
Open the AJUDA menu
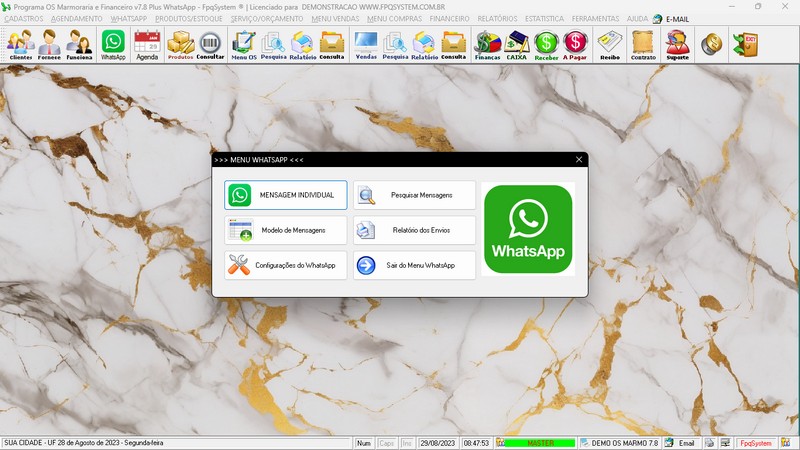637,18
